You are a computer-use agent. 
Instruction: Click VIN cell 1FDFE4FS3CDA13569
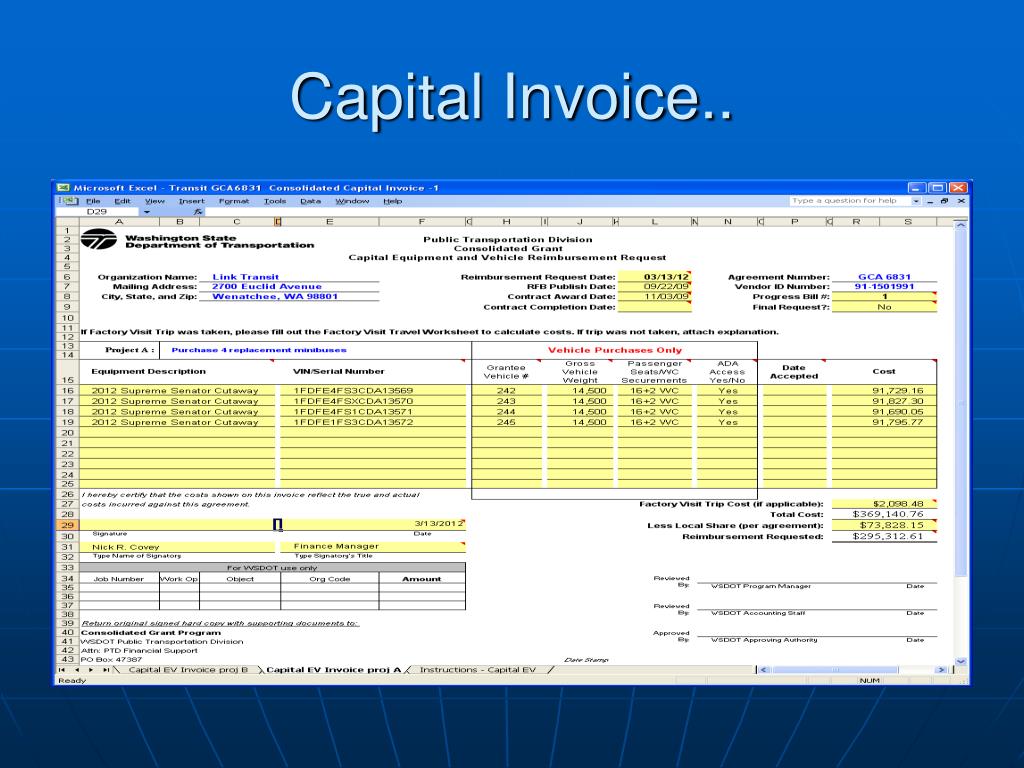coord(373,391)
